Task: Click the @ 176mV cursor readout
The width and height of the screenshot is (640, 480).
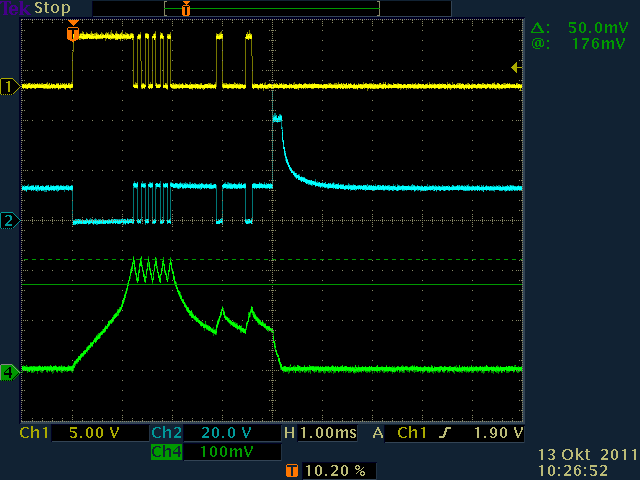Action: click(580, 44)
